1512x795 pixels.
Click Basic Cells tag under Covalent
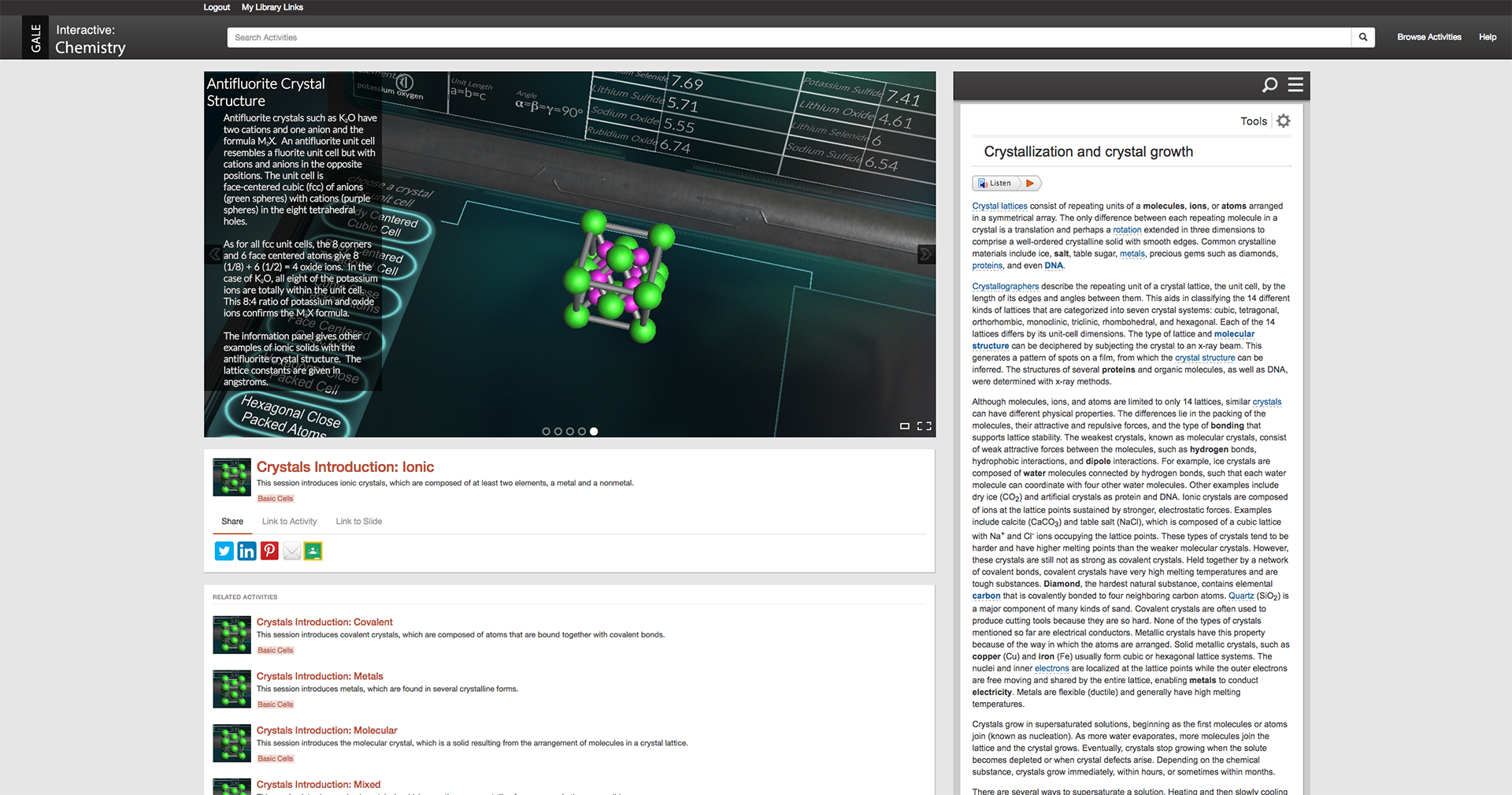tap(276, 651)
